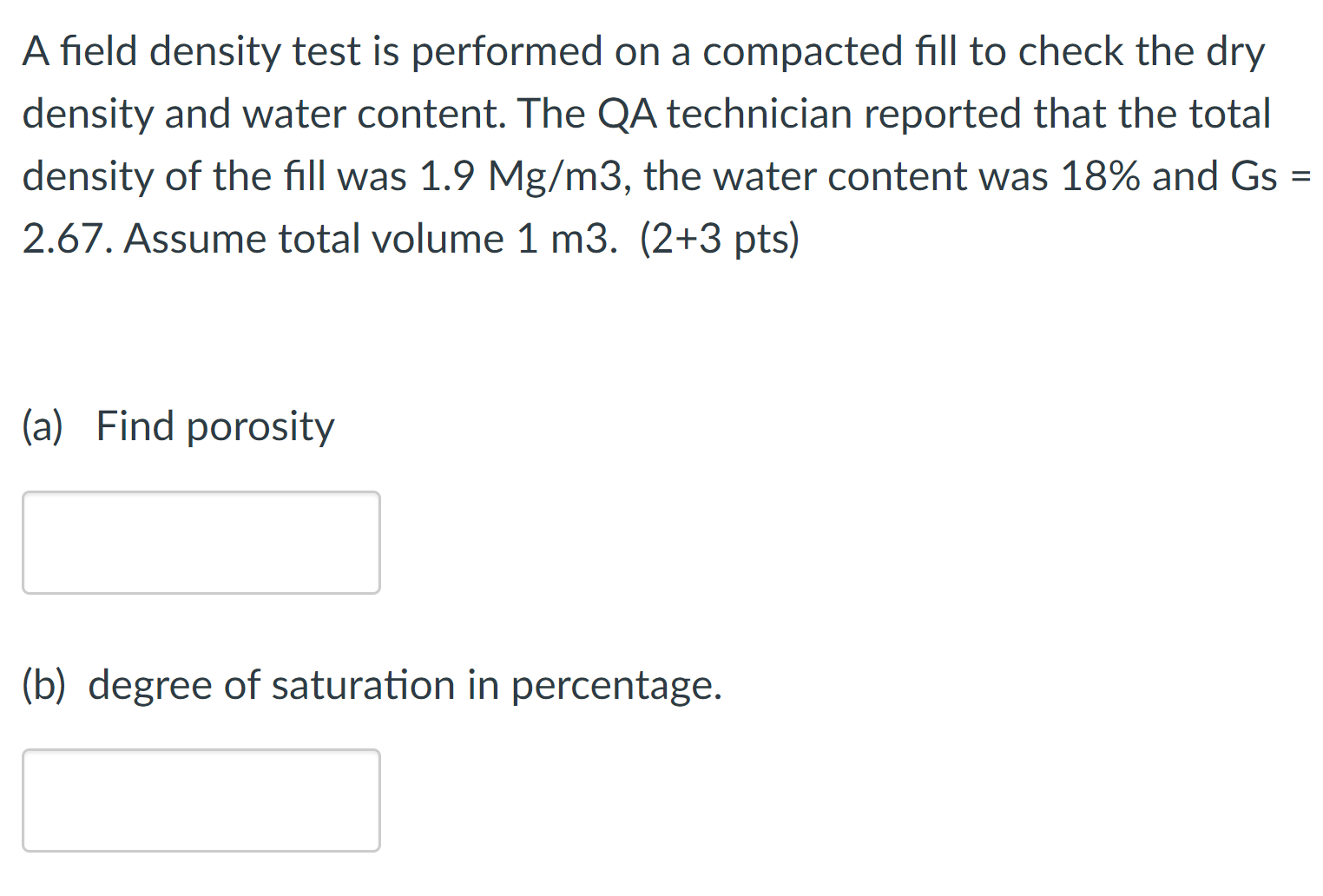Screen dimensions: 1323x896
Task: Click the "(b)" part label
Action: [44, 685]
